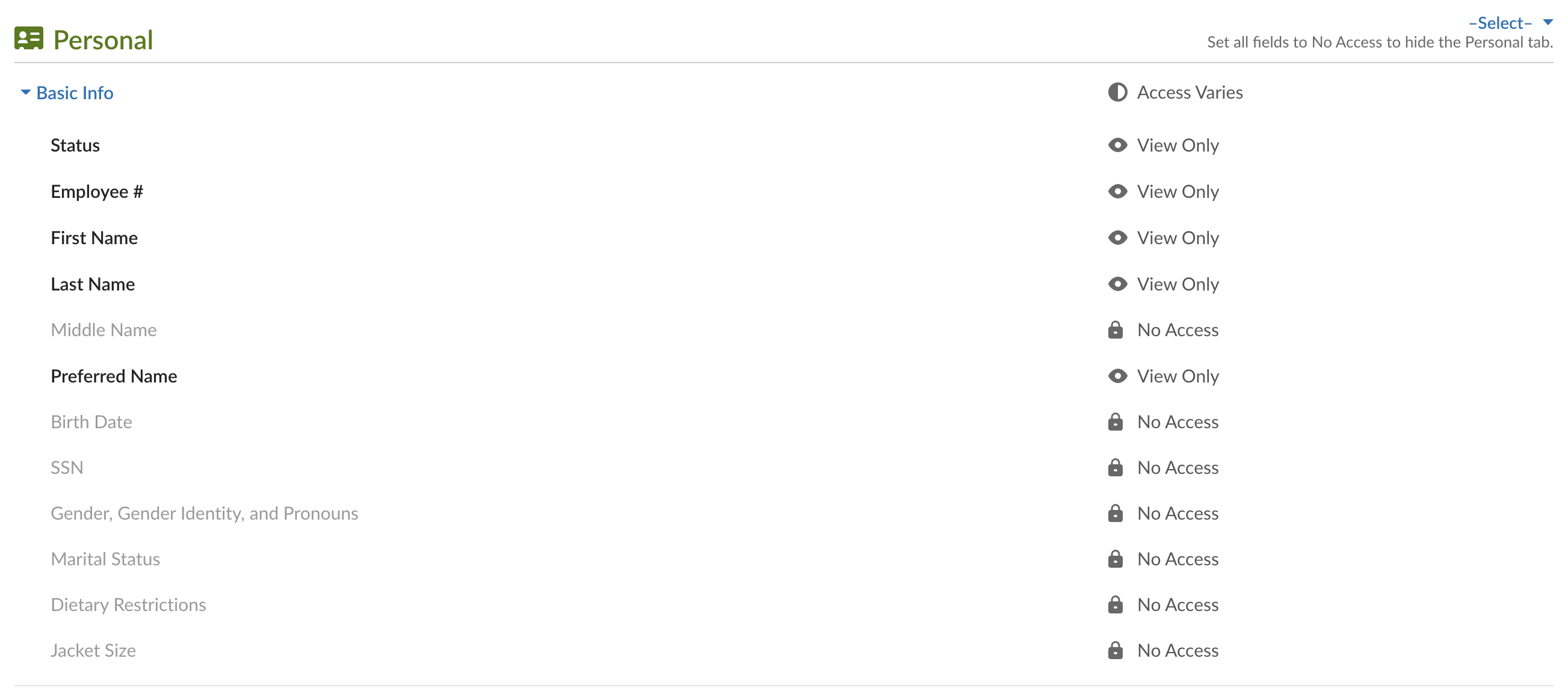Select the Last Name field label
This screenshot has width=1568, height=688.
[93, 284]
